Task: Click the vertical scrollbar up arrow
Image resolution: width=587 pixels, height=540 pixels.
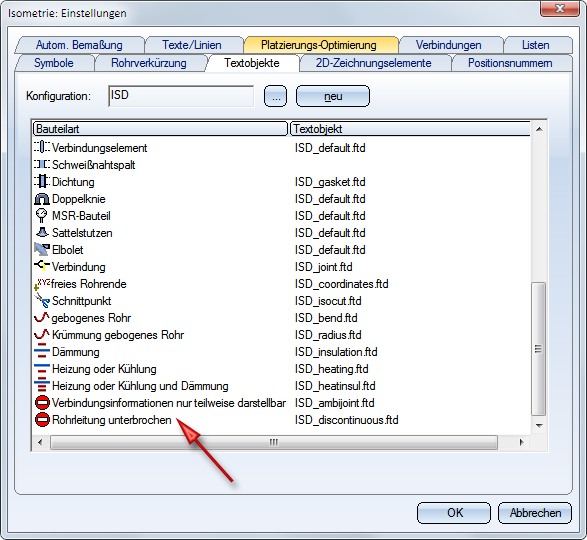Action: pos(539,129)
